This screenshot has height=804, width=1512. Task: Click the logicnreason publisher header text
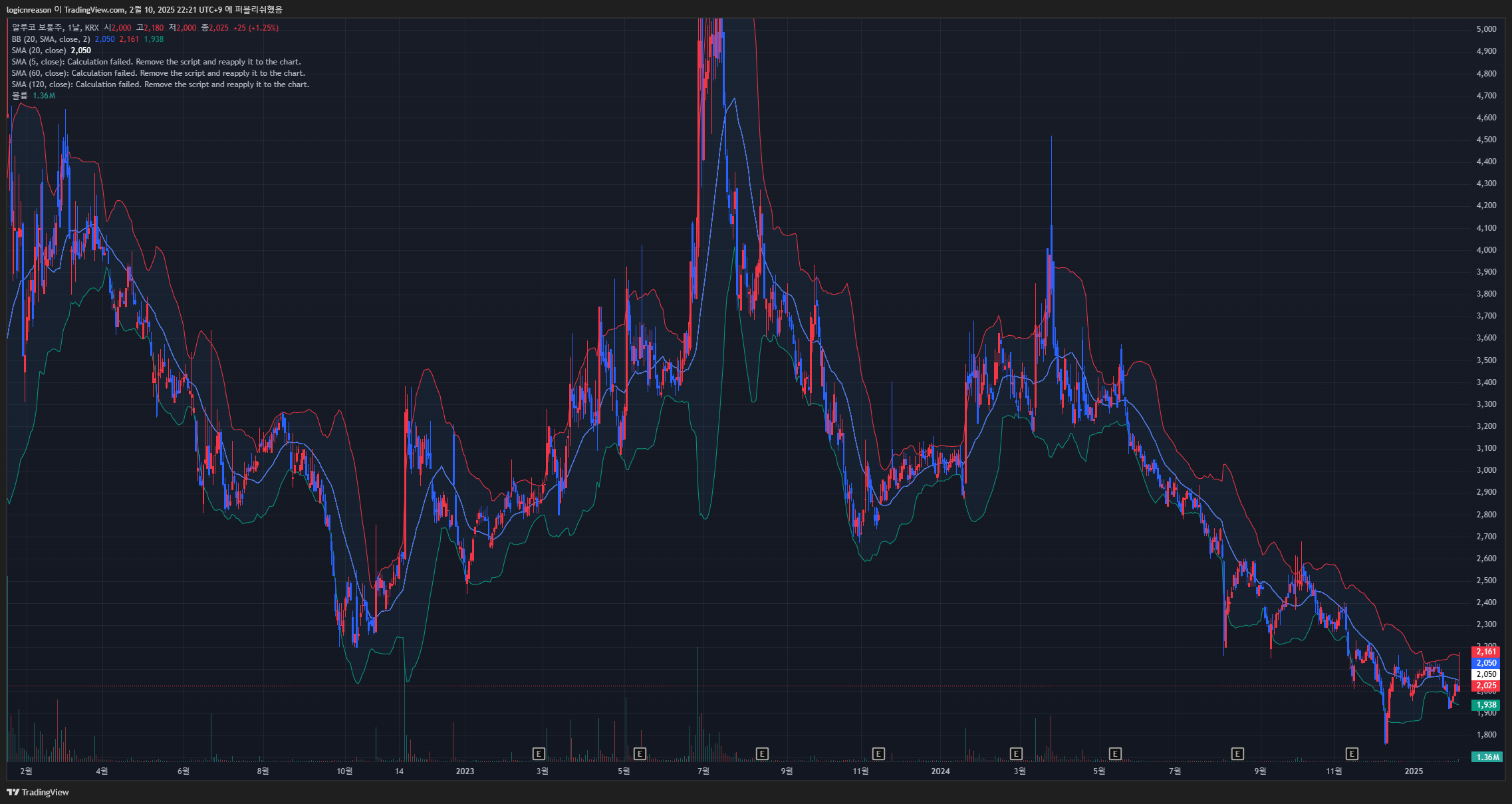(29, 9)
